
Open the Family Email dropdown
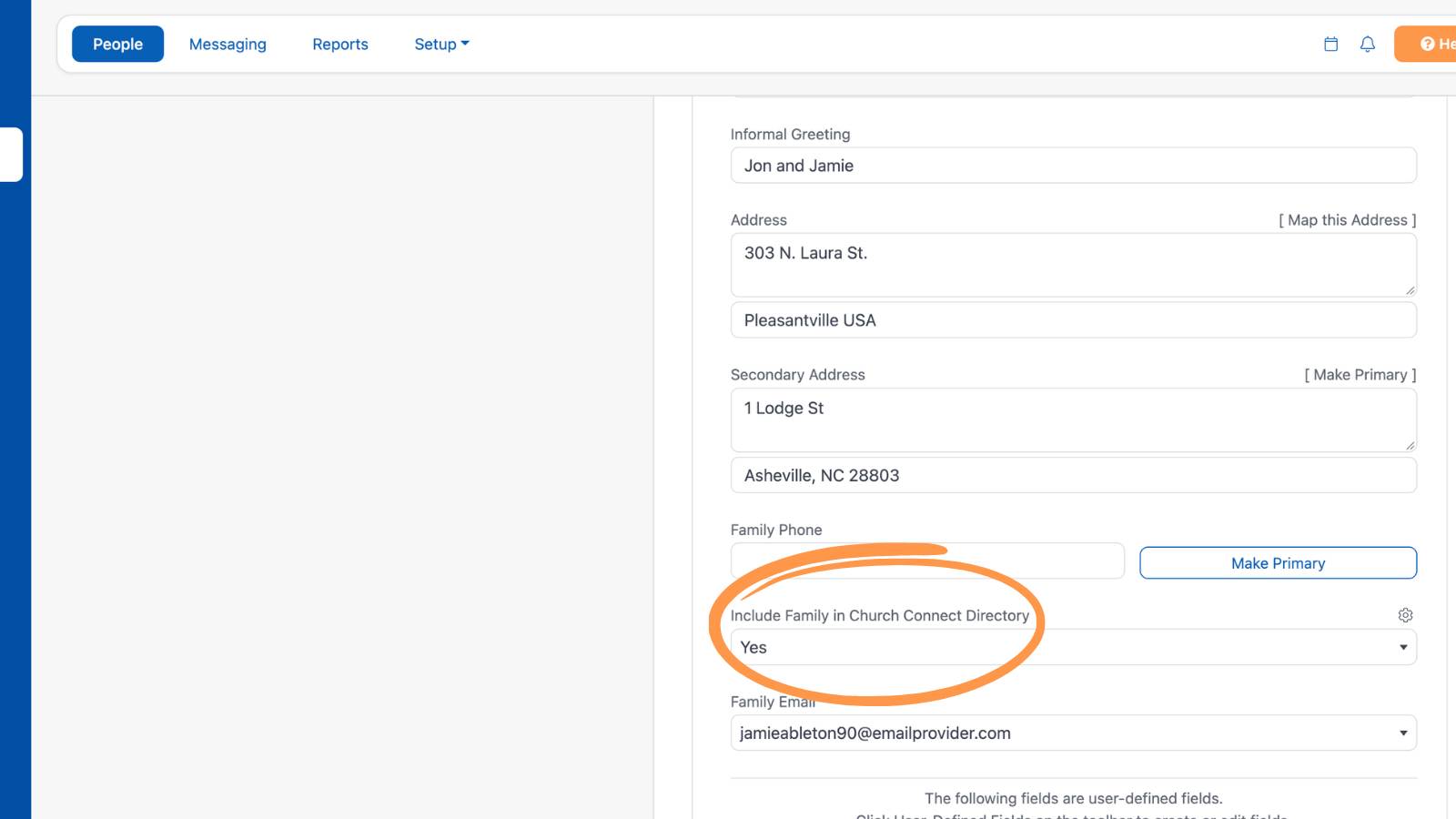(x=1073, y=733)
